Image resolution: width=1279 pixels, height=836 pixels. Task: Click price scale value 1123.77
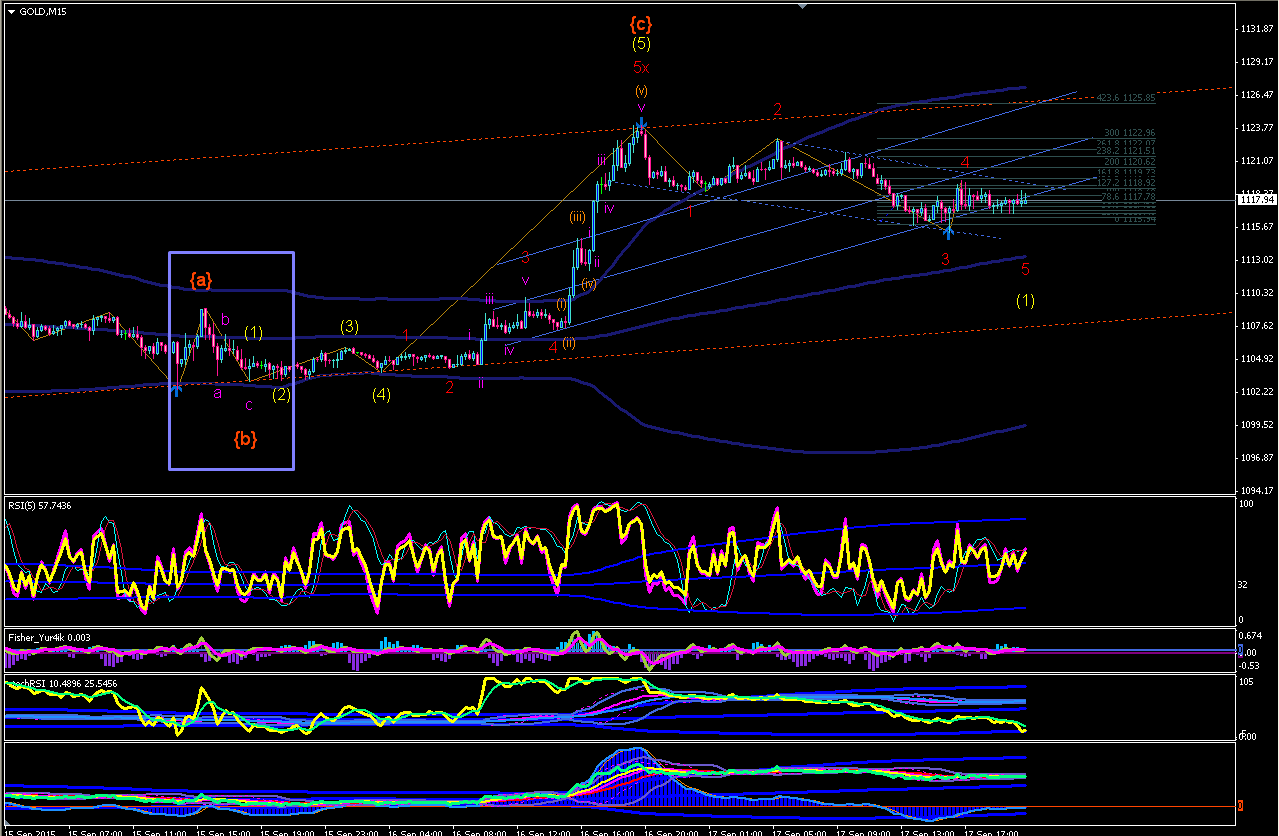coord(1257,128)
